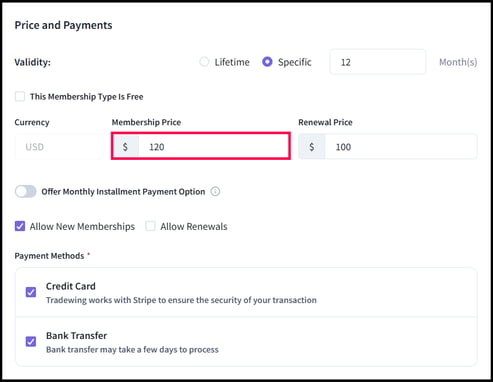Click the Allow Renewals label text

click(194, 227)
